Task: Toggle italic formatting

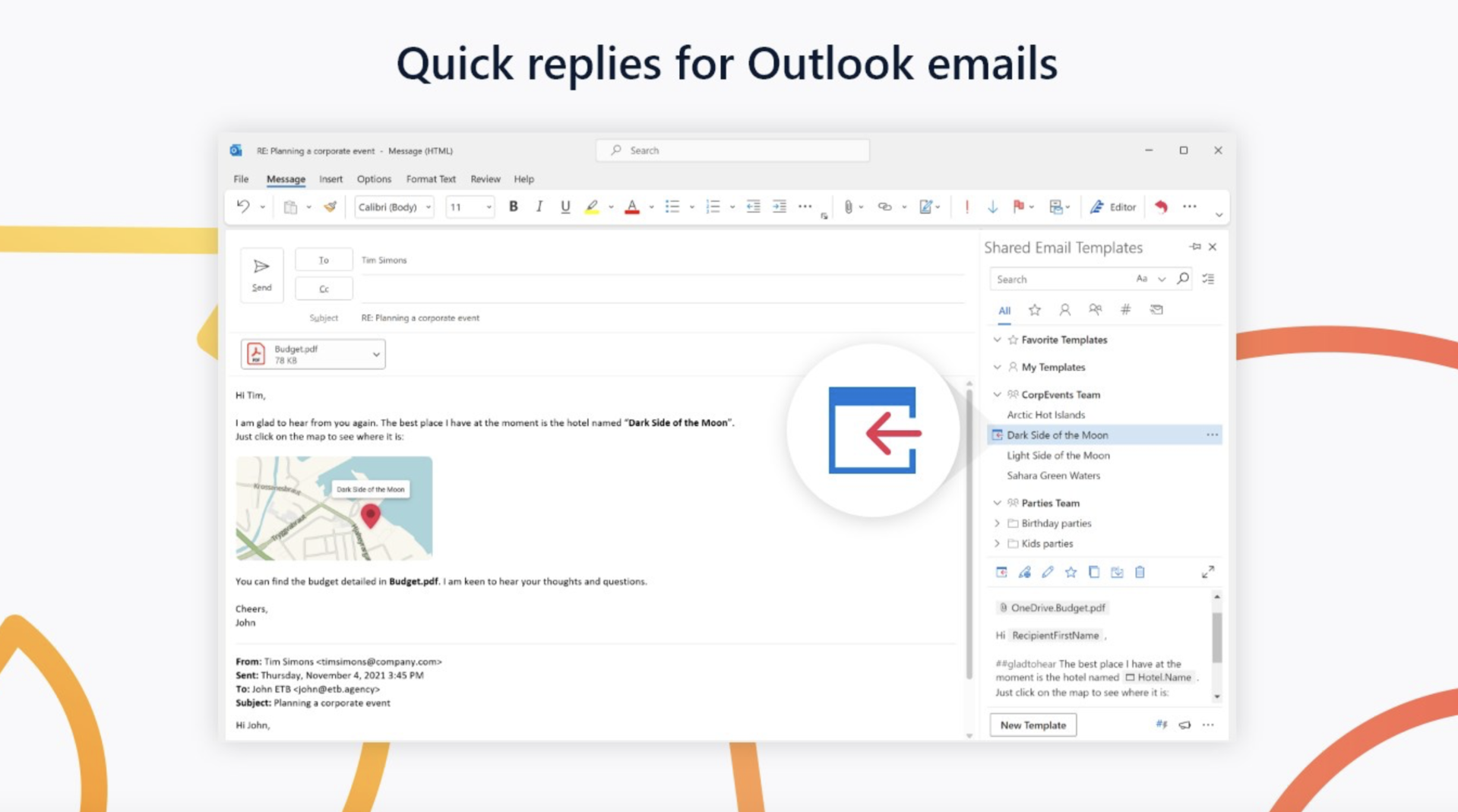Action: (x=539, y=207)
